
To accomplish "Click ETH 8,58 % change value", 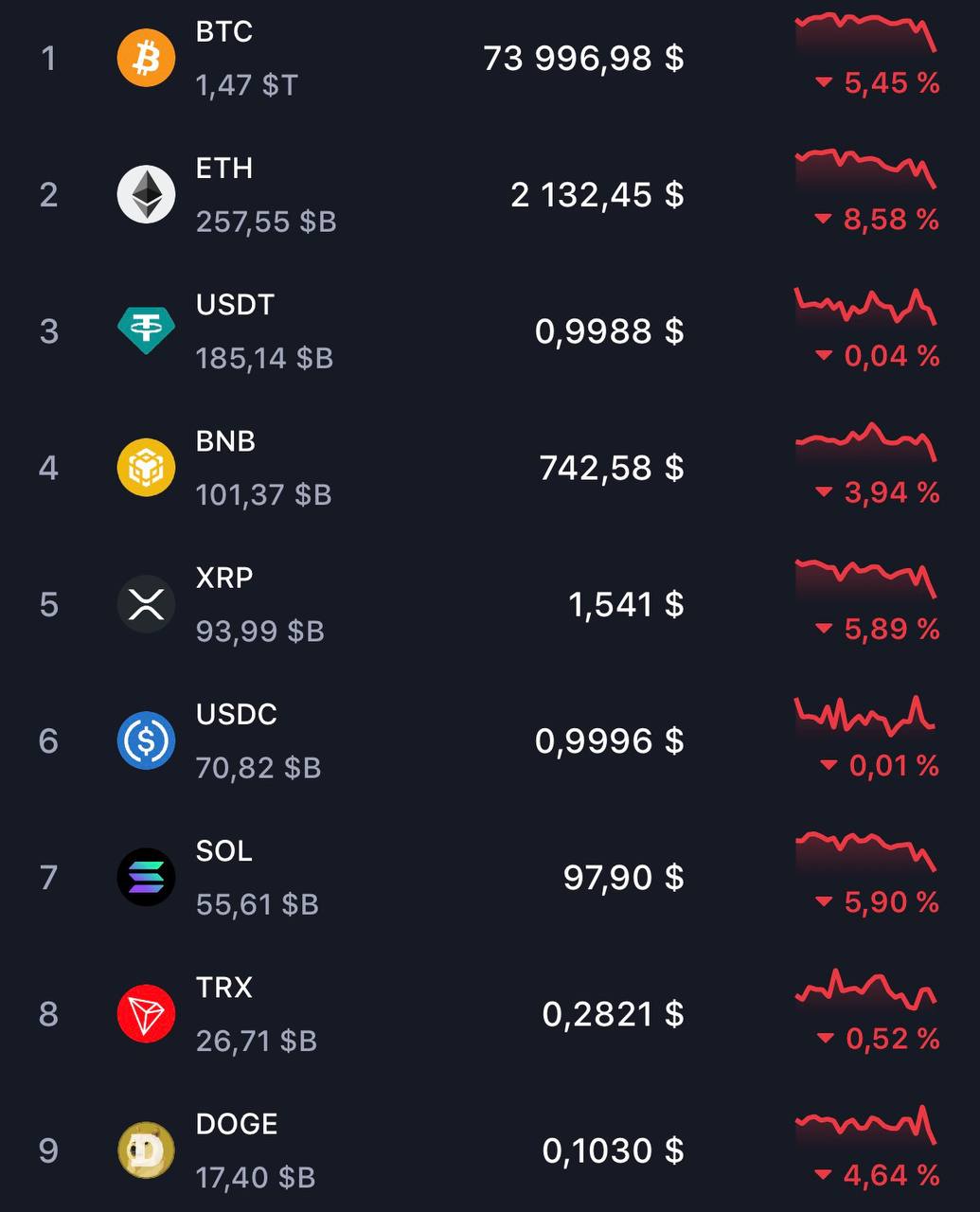I will pyautogui.click(x=890, y=220).
